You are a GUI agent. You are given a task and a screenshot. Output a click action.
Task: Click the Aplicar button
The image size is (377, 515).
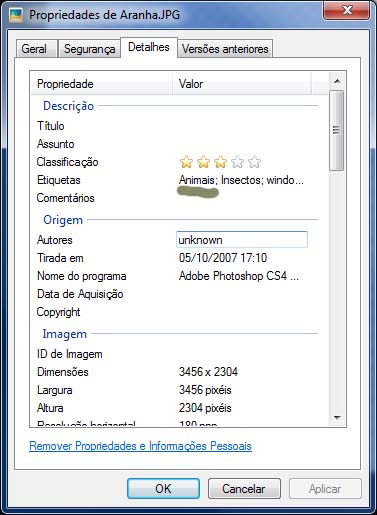[325, 489]
